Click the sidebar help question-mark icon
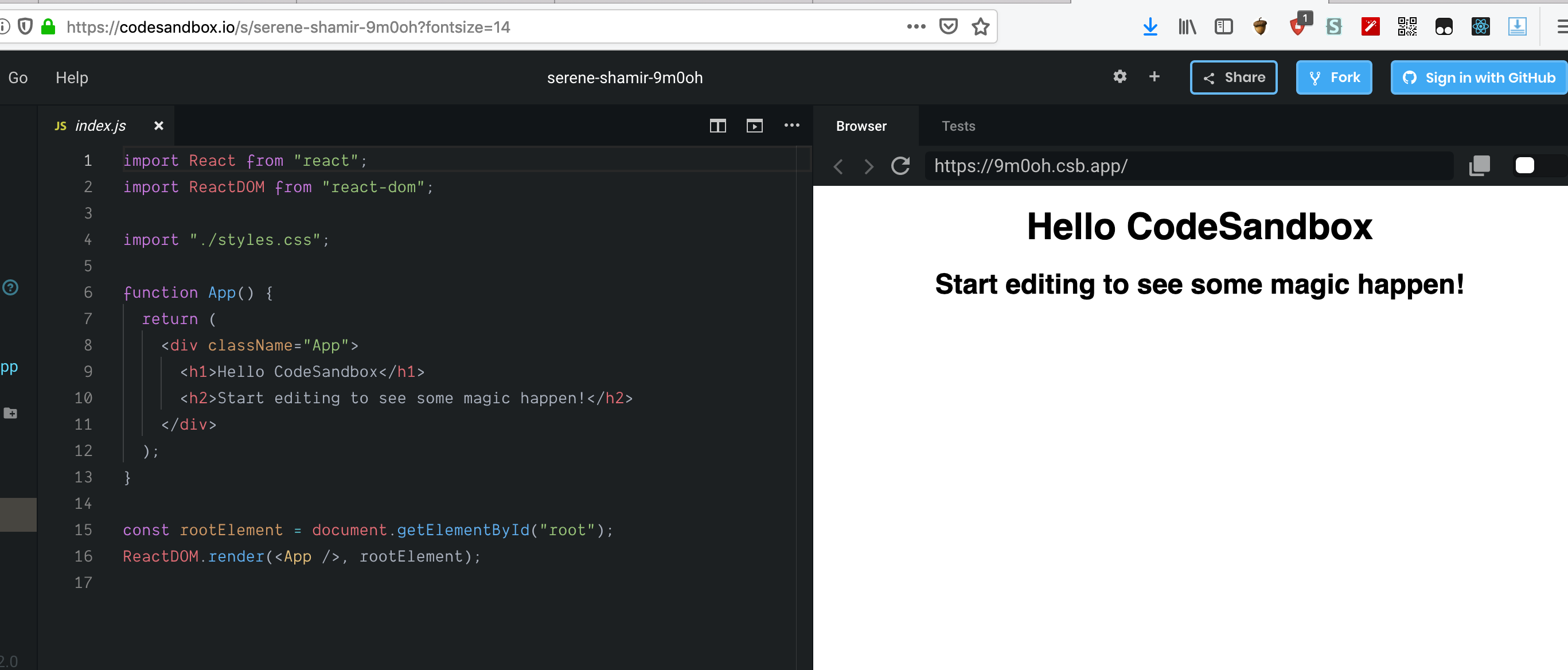1568x670 pixels. [10, 287]
